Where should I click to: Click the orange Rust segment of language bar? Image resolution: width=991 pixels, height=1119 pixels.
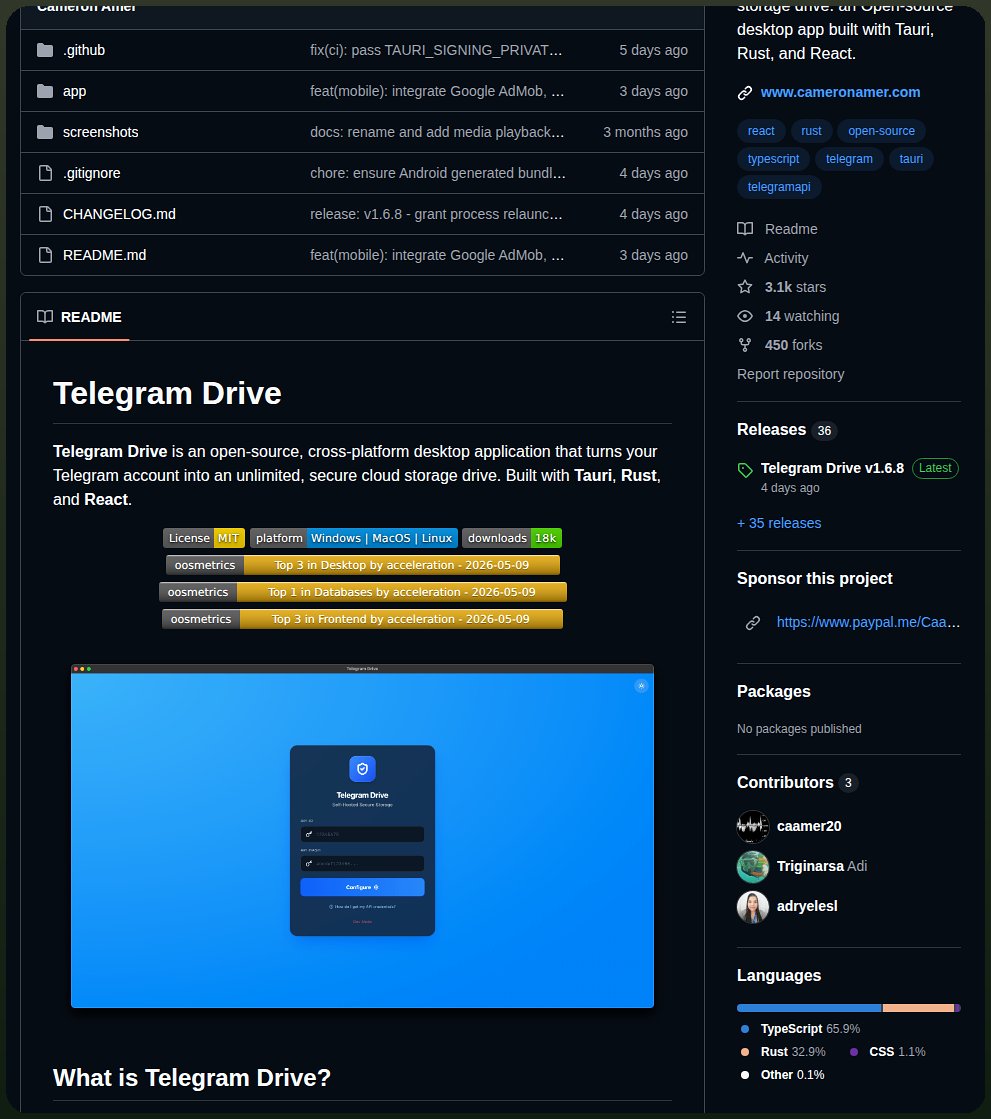click(x=918, y=1008)
